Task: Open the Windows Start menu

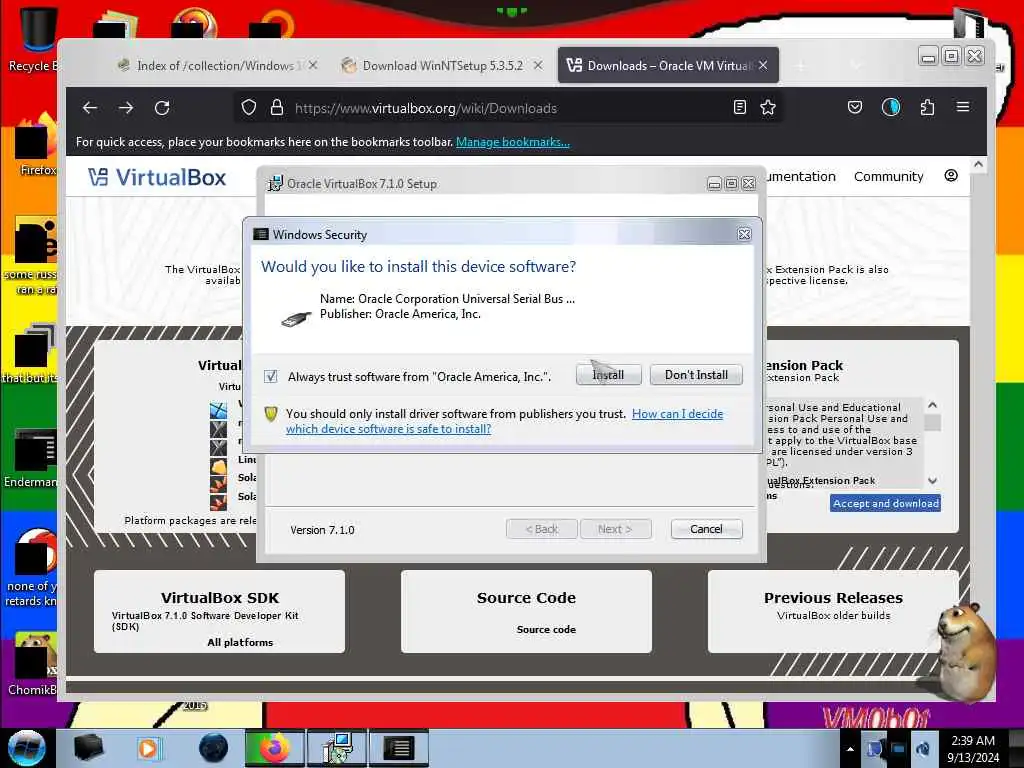Action: coord(27,748)
